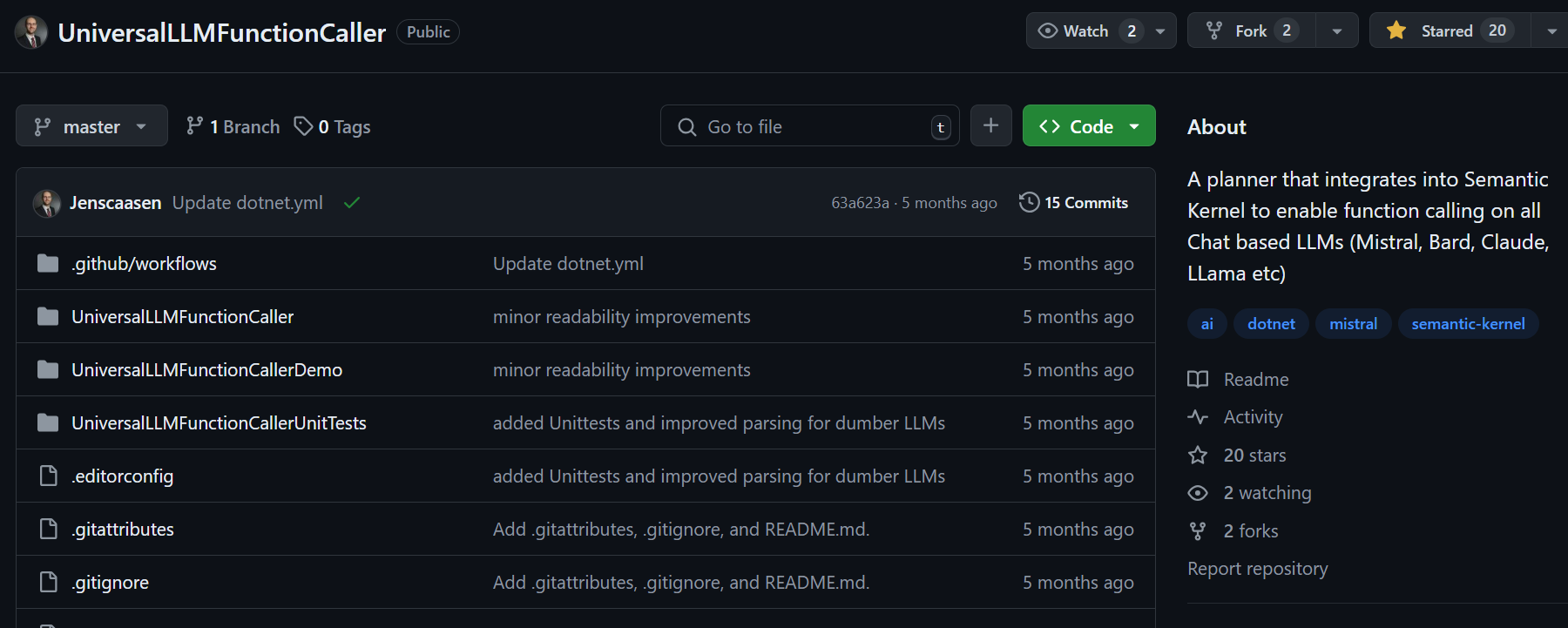Click the Fork button
Viewport: 1568px width, 628px height.
point(1251,30)
